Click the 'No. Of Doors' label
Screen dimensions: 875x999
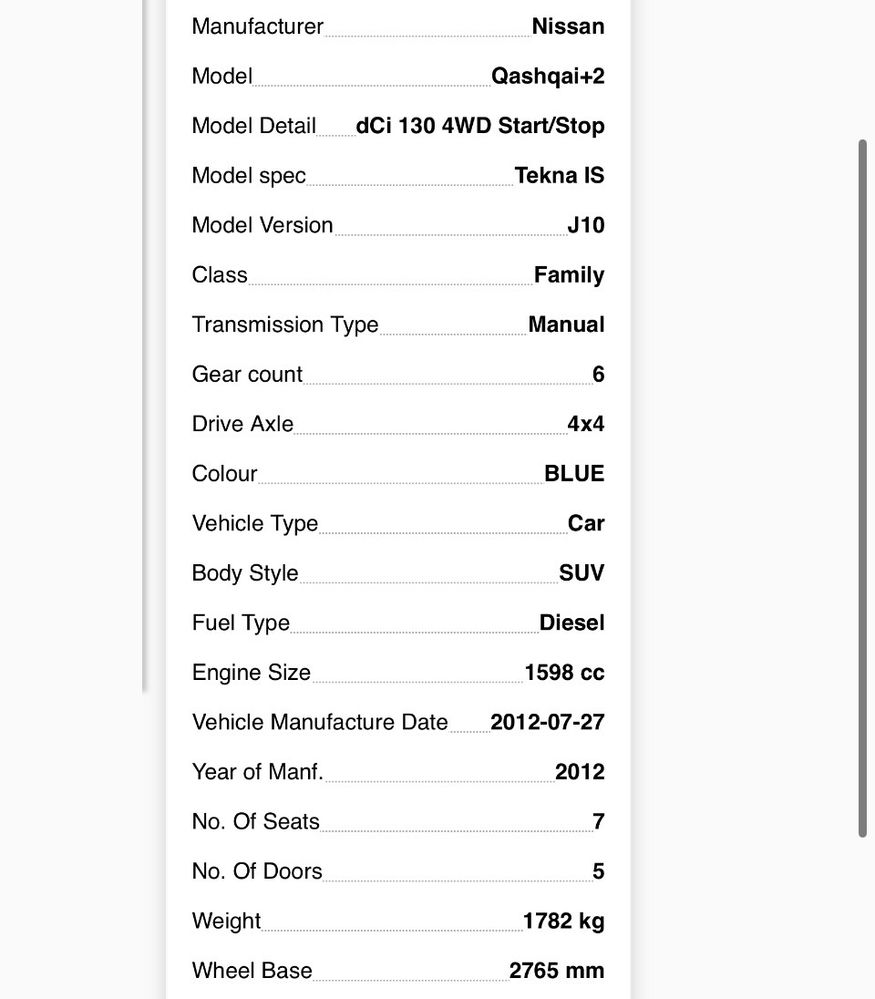click(257, 871)
